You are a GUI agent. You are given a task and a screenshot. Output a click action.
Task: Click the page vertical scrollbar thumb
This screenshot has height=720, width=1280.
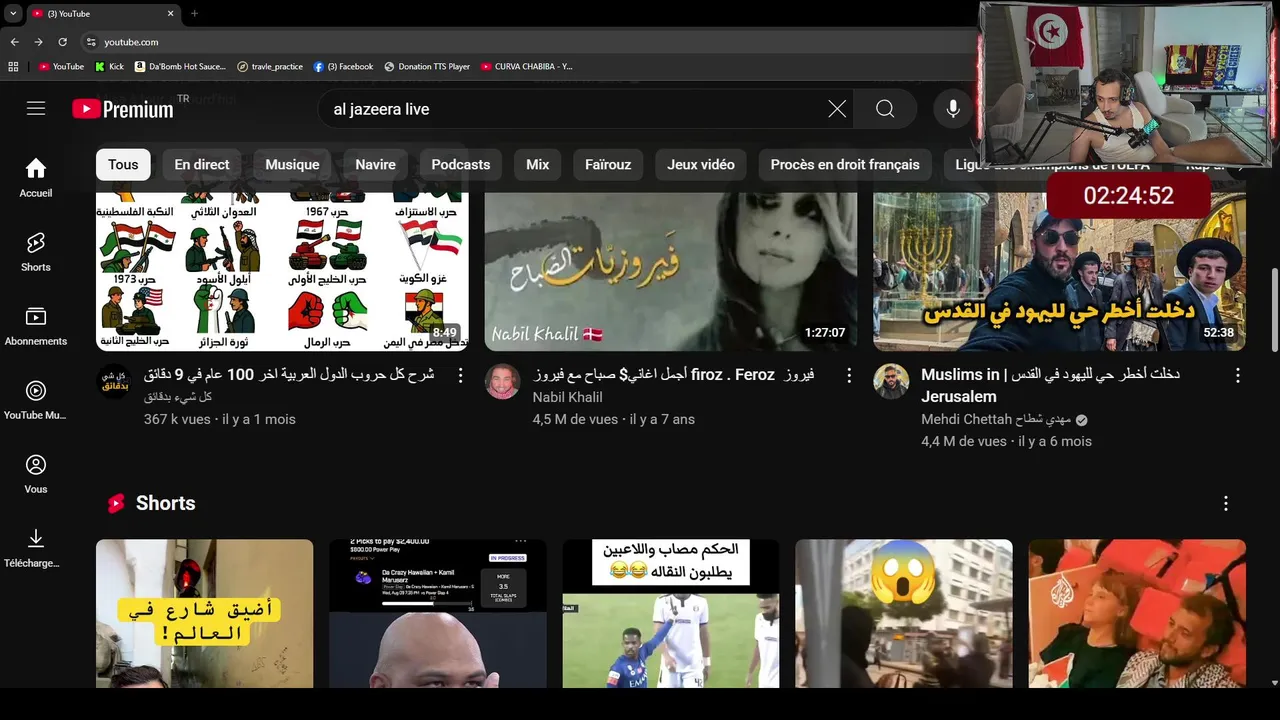click(x=1274, y=310)
